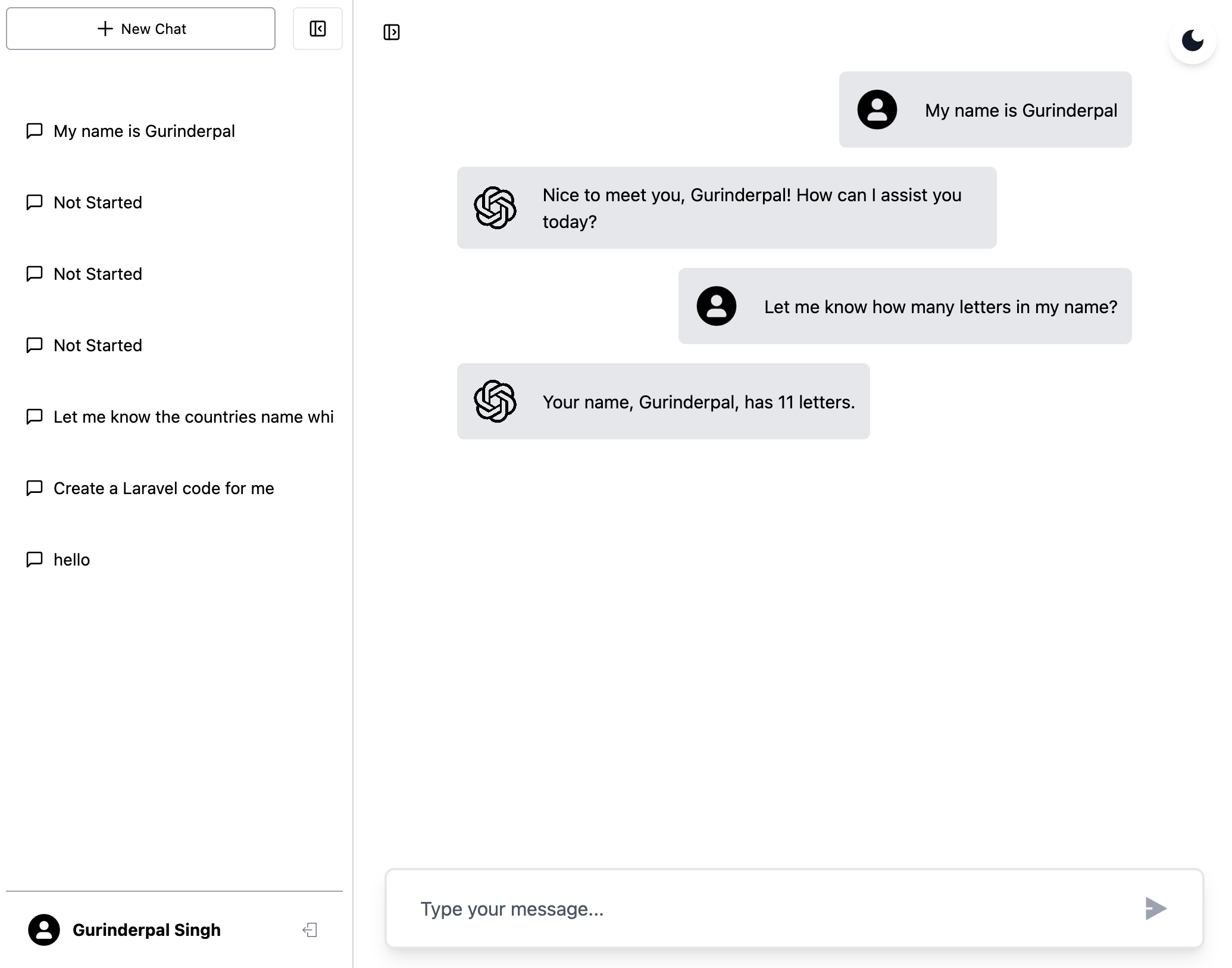The width and height of the screenshot is (1232, 968).
Task: Open 'Let me know the countries name' chat
Action: pos(193,417)
